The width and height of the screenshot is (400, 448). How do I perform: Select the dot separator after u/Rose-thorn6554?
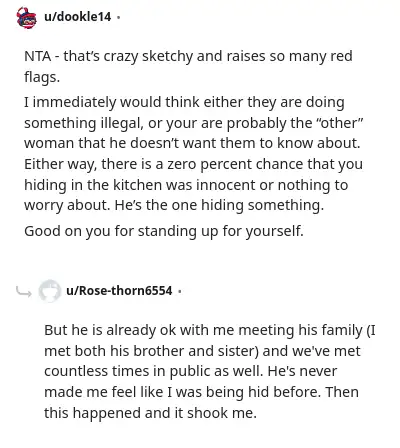(180, 291)
